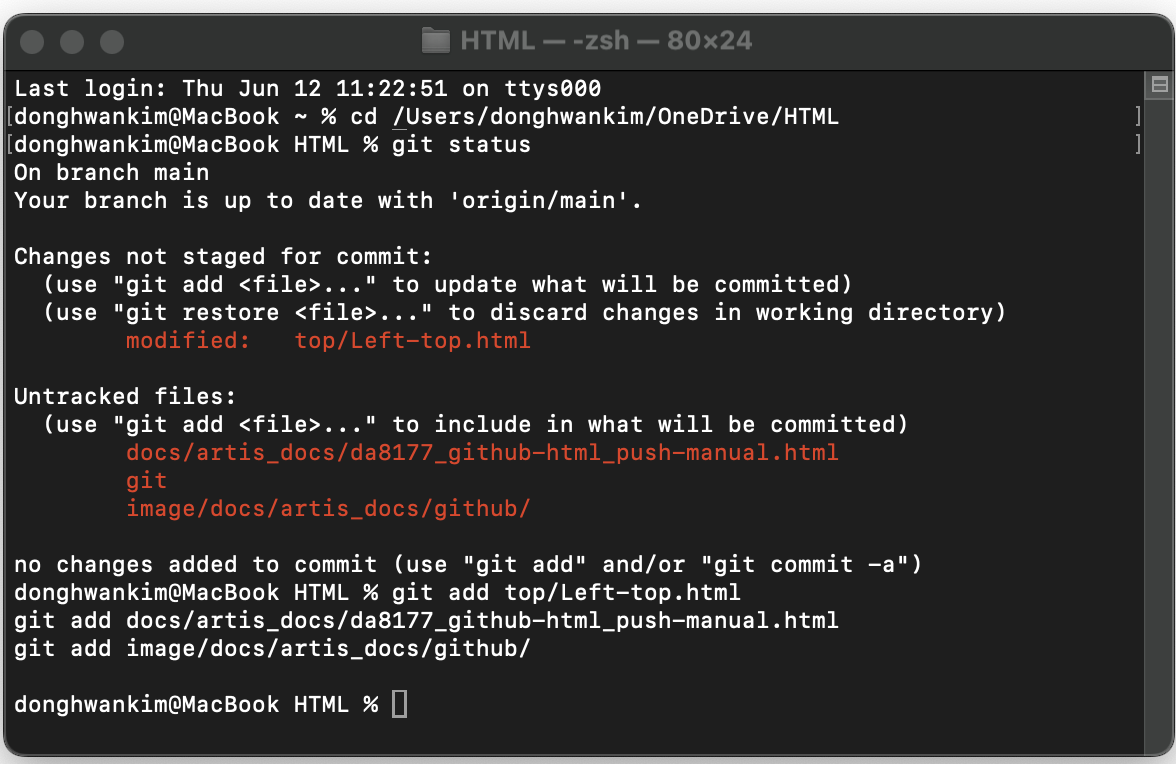Screen dimensions: 1176x764
Task: Click the red top/Left-top.html modified path
Action: pyautogui.click(x=412, y=340)
